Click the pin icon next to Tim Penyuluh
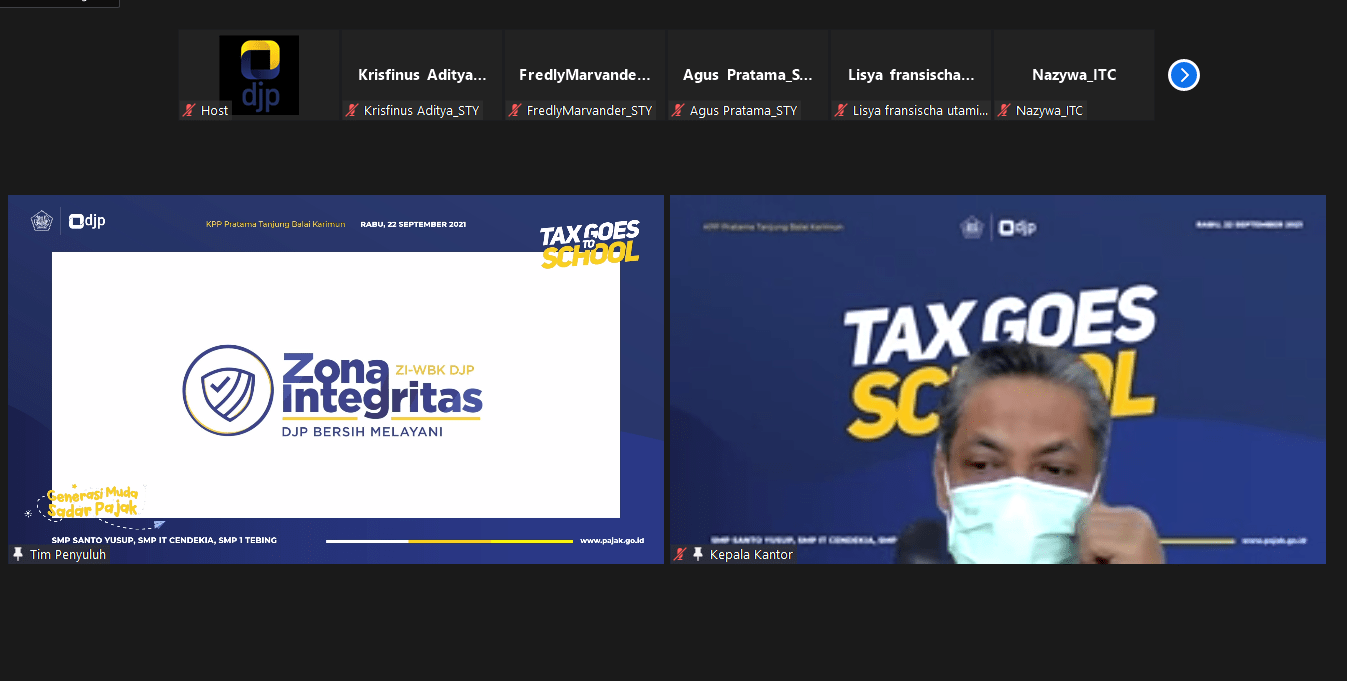 tap(18, 554)
